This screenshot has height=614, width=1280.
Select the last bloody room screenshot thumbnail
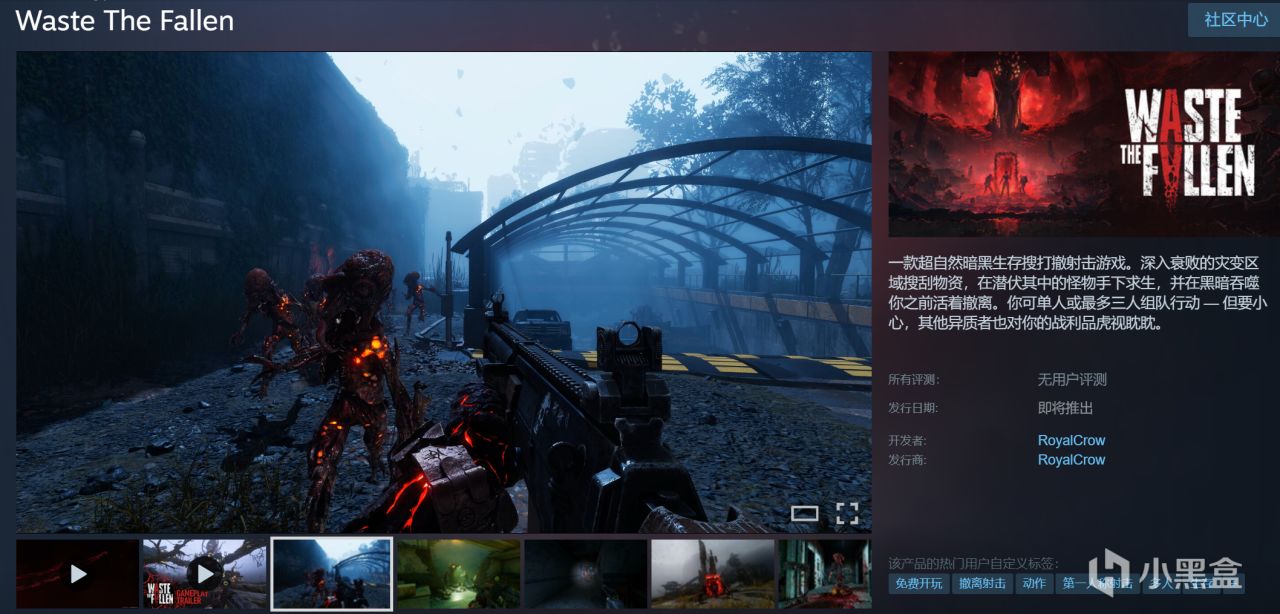coord(825,574)
